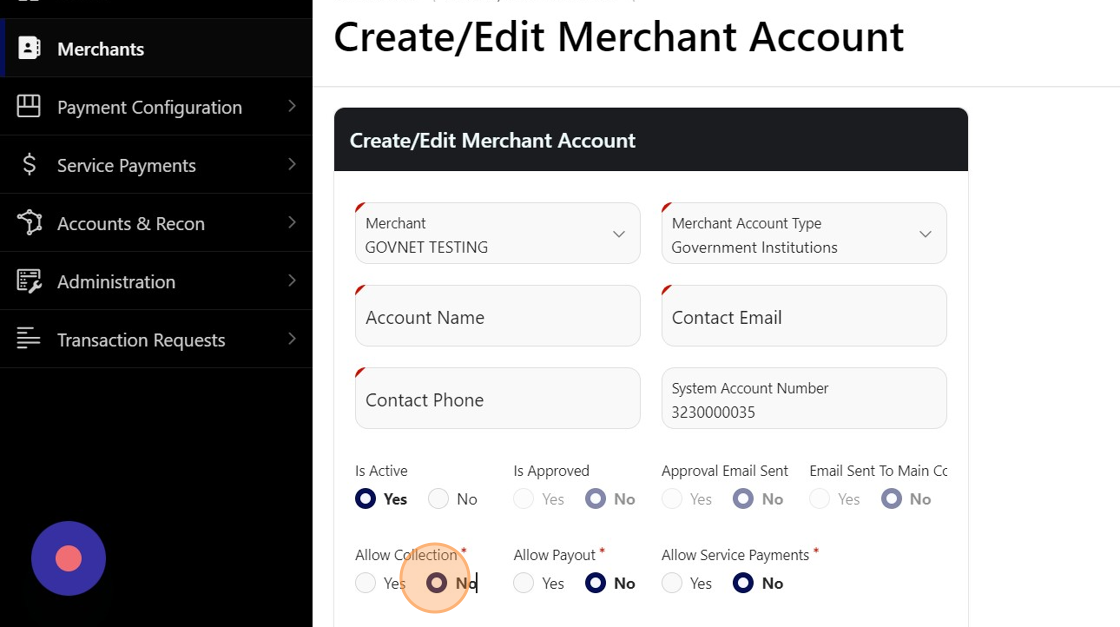The height and width of the screenshot is (627, 1120).
Task: Click the Account Name field
Action: [497, 317]
